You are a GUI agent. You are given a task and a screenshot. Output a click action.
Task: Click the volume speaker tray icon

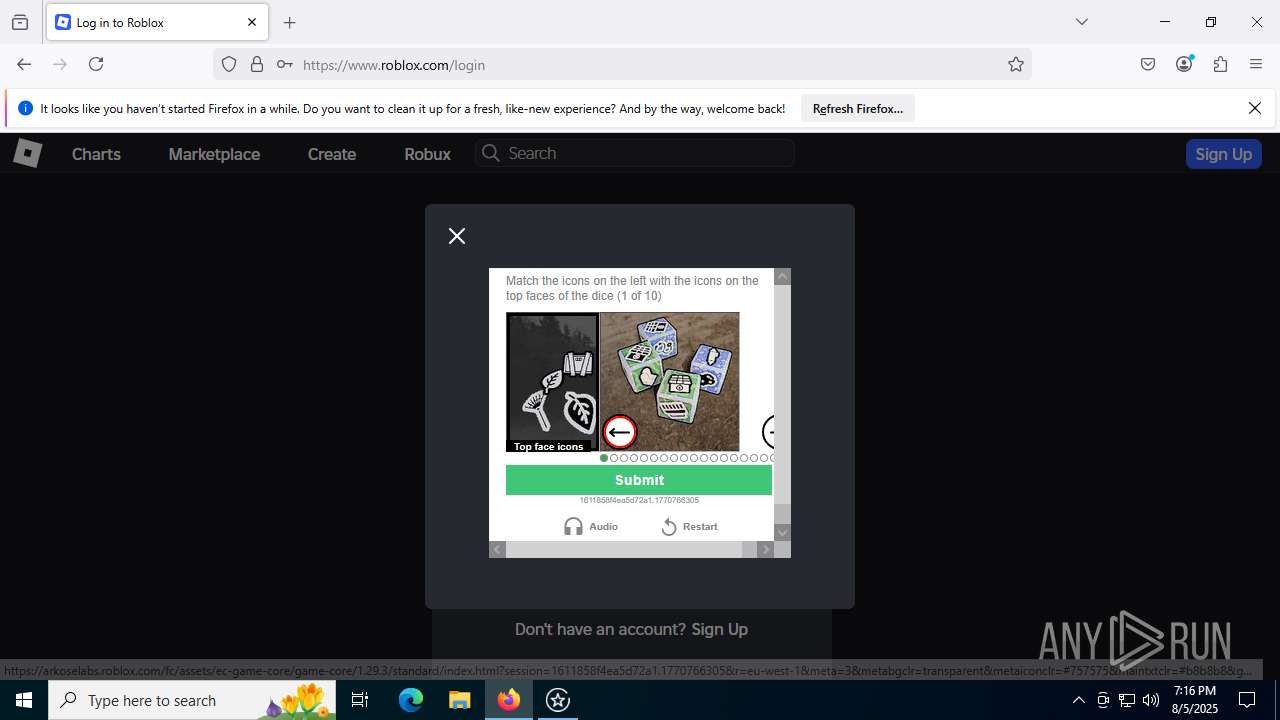pos(1151,700)
